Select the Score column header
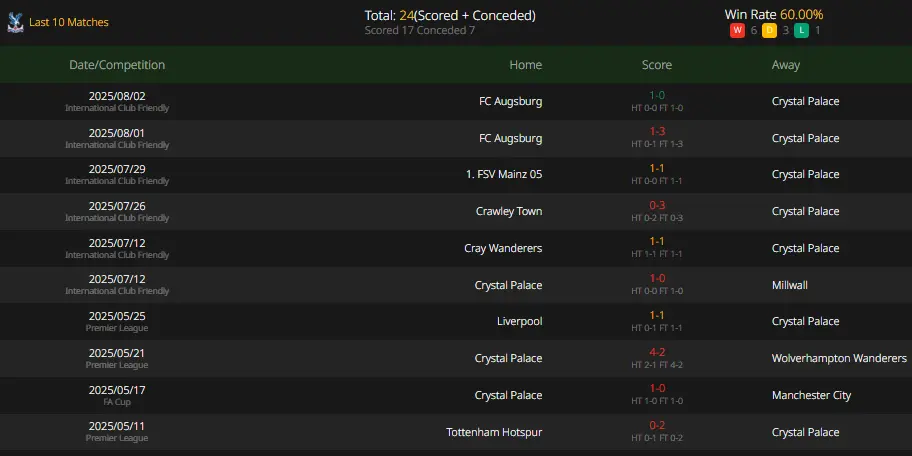 657,65
